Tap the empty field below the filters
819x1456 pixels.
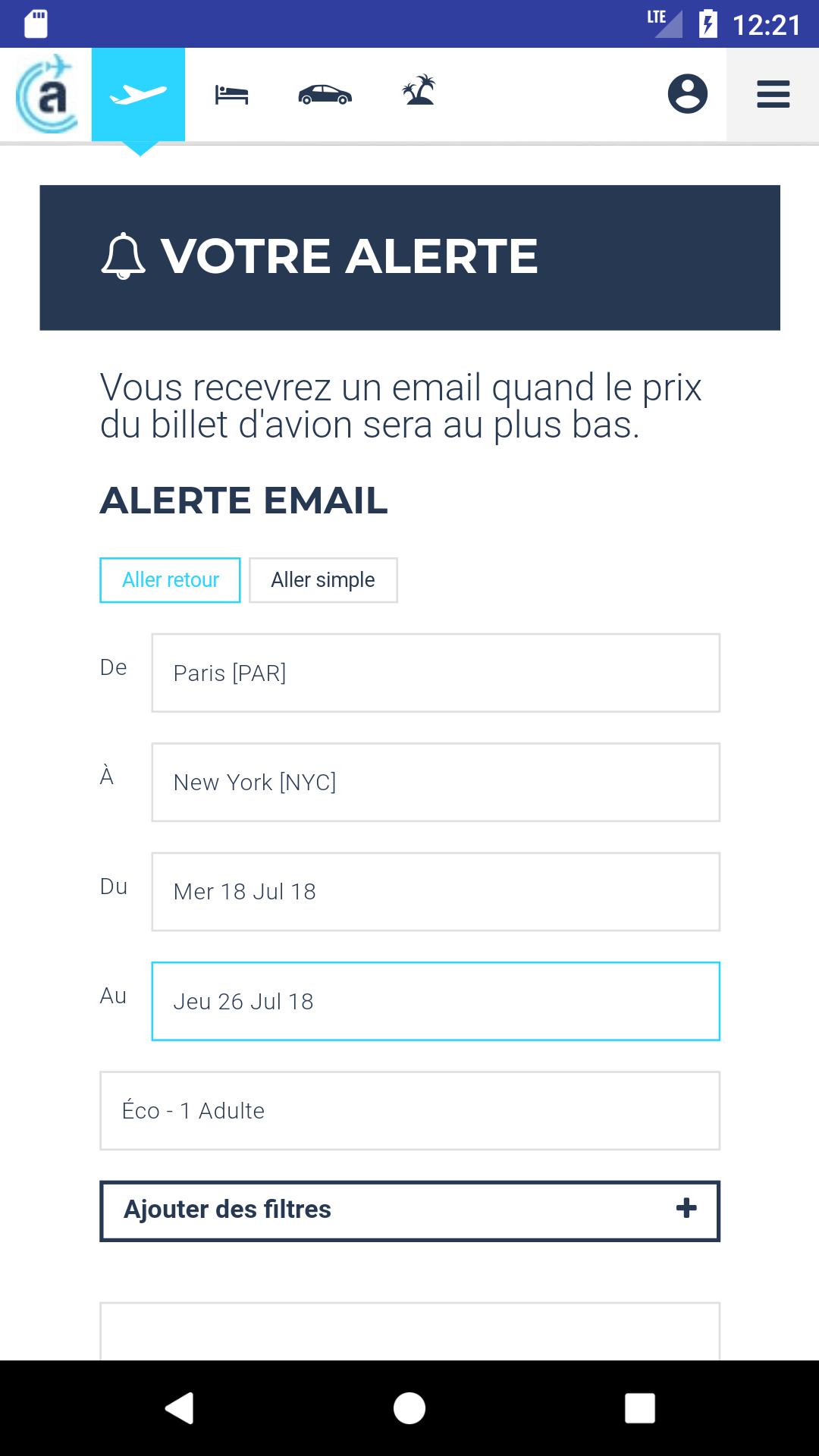(409, 1332)
